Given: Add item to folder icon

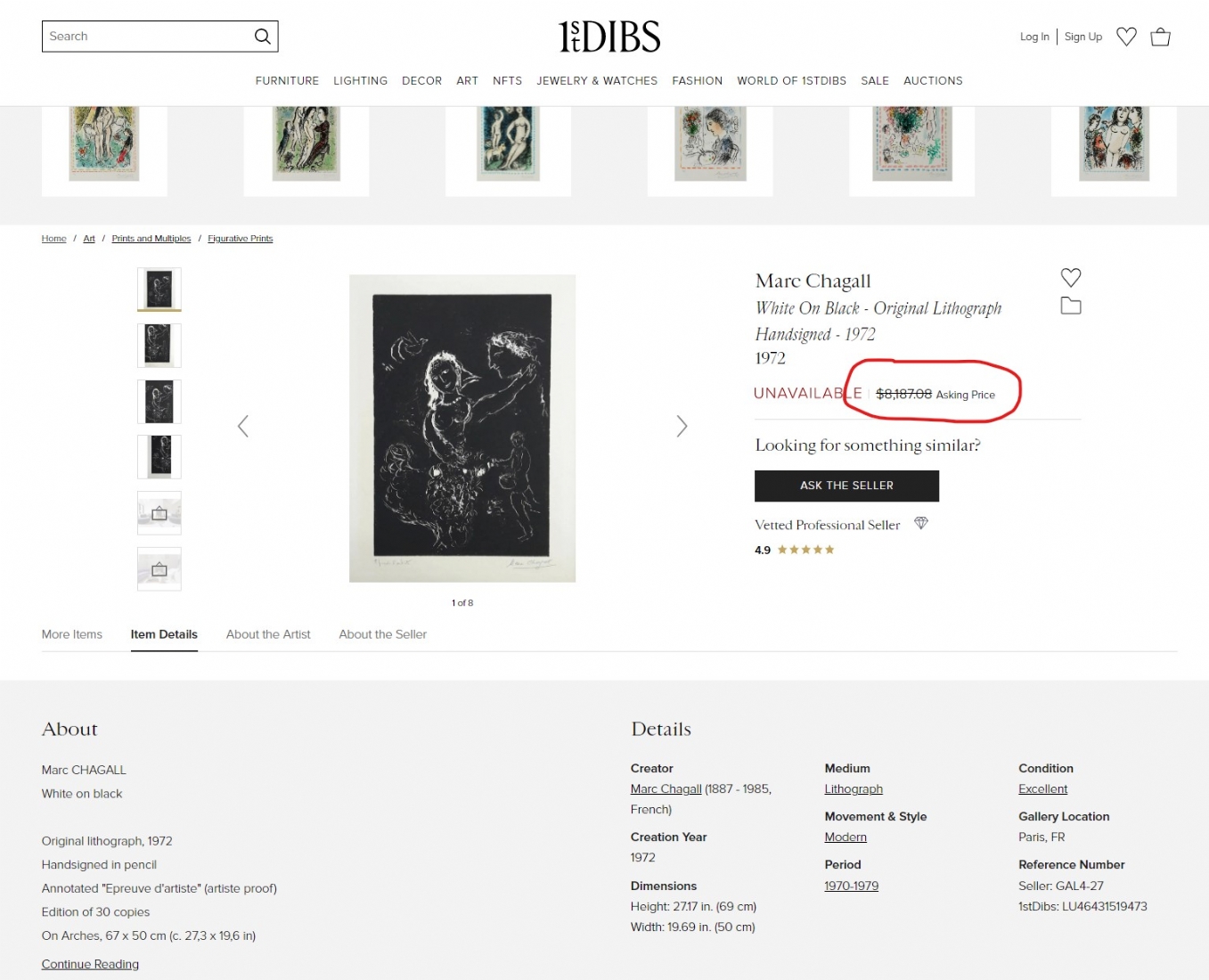Looking at the screenshot, I should click(1071, 306).
